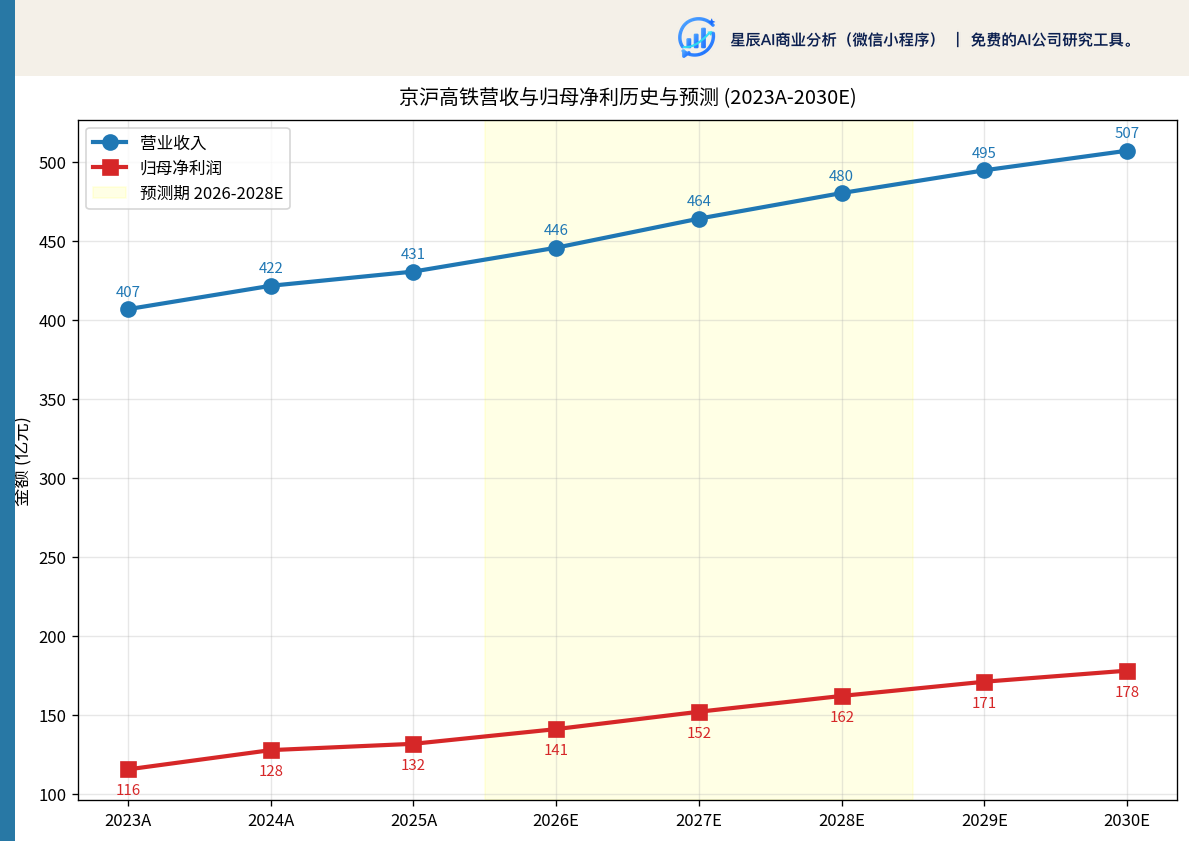Click the blue revenue point for 2030E
Image resolution: width=1189 pixels, height=841 pixels.
tap(1127, 152)
